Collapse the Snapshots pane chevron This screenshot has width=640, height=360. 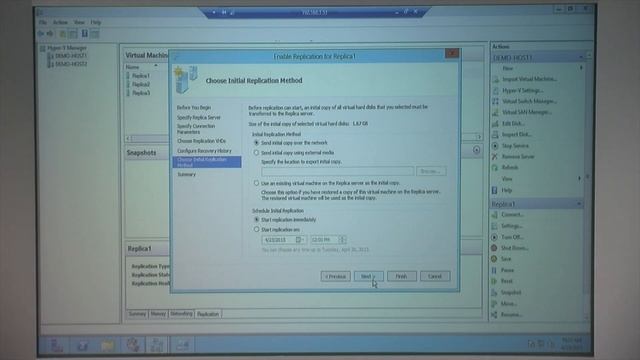pyautogui.click(x=476, y=150)
